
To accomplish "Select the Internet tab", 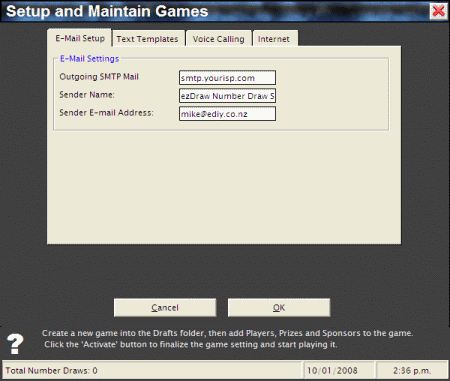I will click(275, 39).
